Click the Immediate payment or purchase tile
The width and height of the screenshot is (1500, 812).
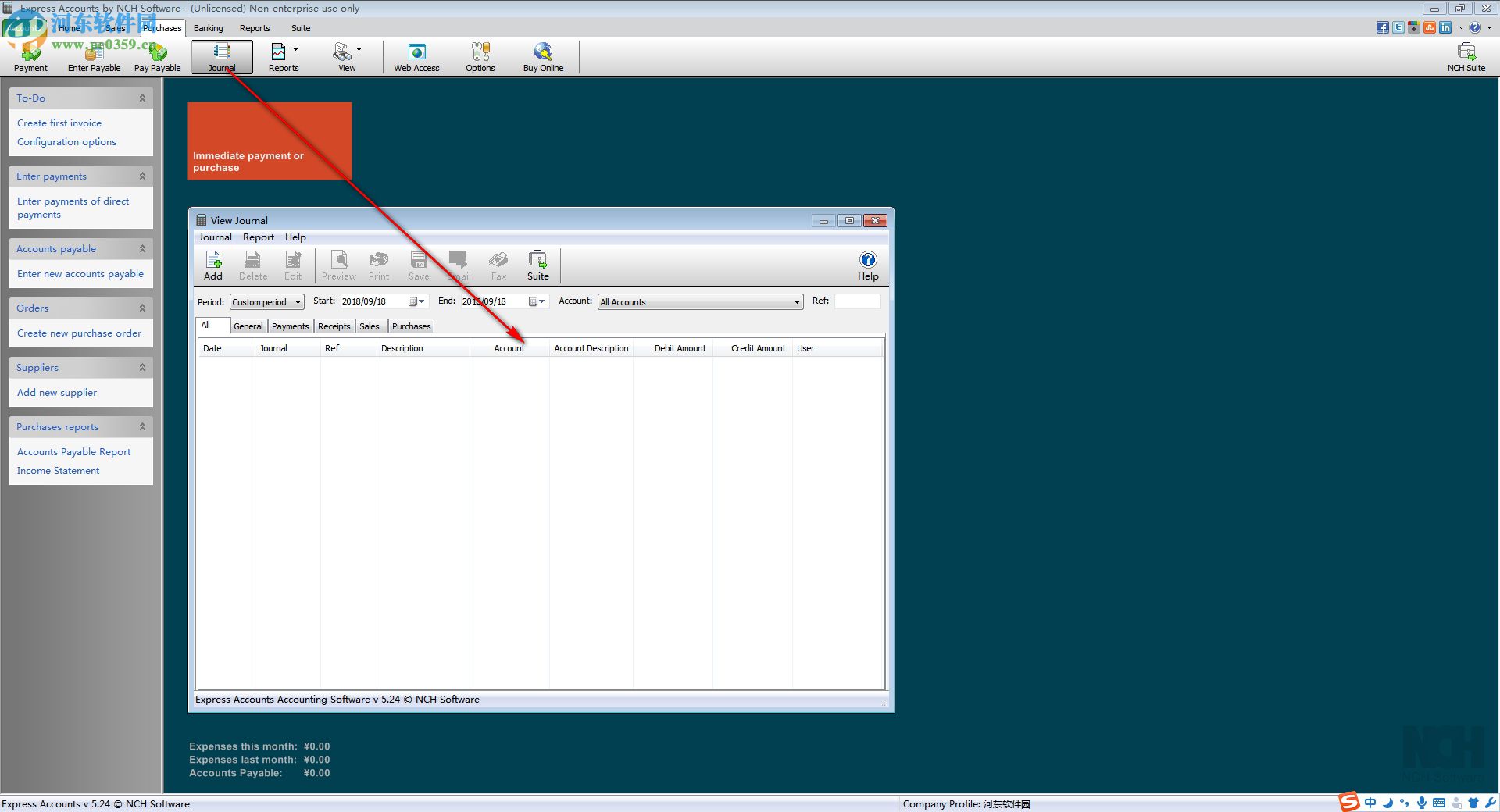[270, 141]
